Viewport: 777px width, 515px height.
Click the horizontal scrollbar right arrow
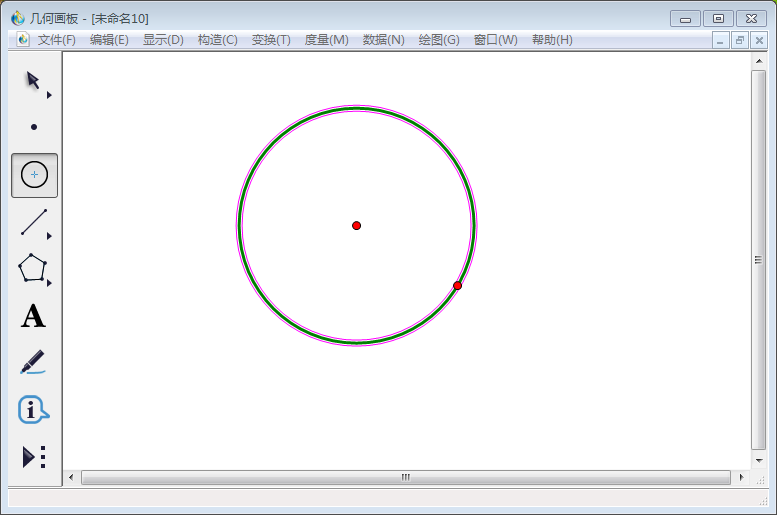tap(741, 477)
